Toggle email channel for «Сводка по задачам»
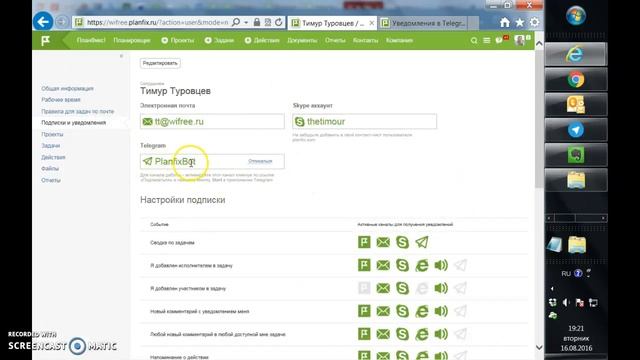The width and height of the screenshot is (640, 360). pyautogui.click(x=383, y=242)
